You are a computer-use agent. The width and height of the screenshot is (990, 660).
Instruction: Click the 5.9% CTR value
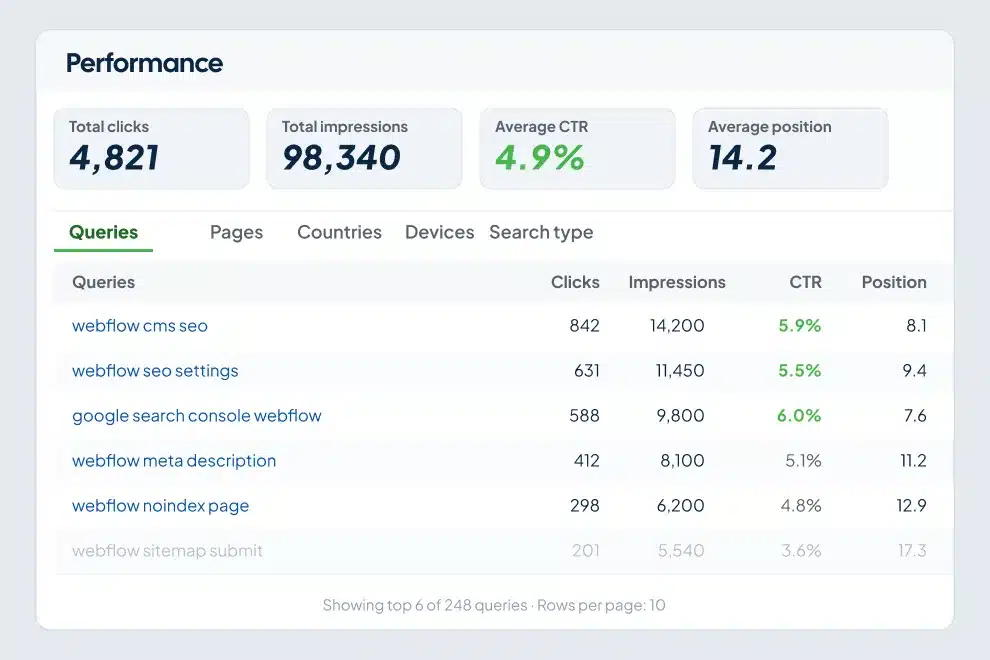(x=799, y=326)
